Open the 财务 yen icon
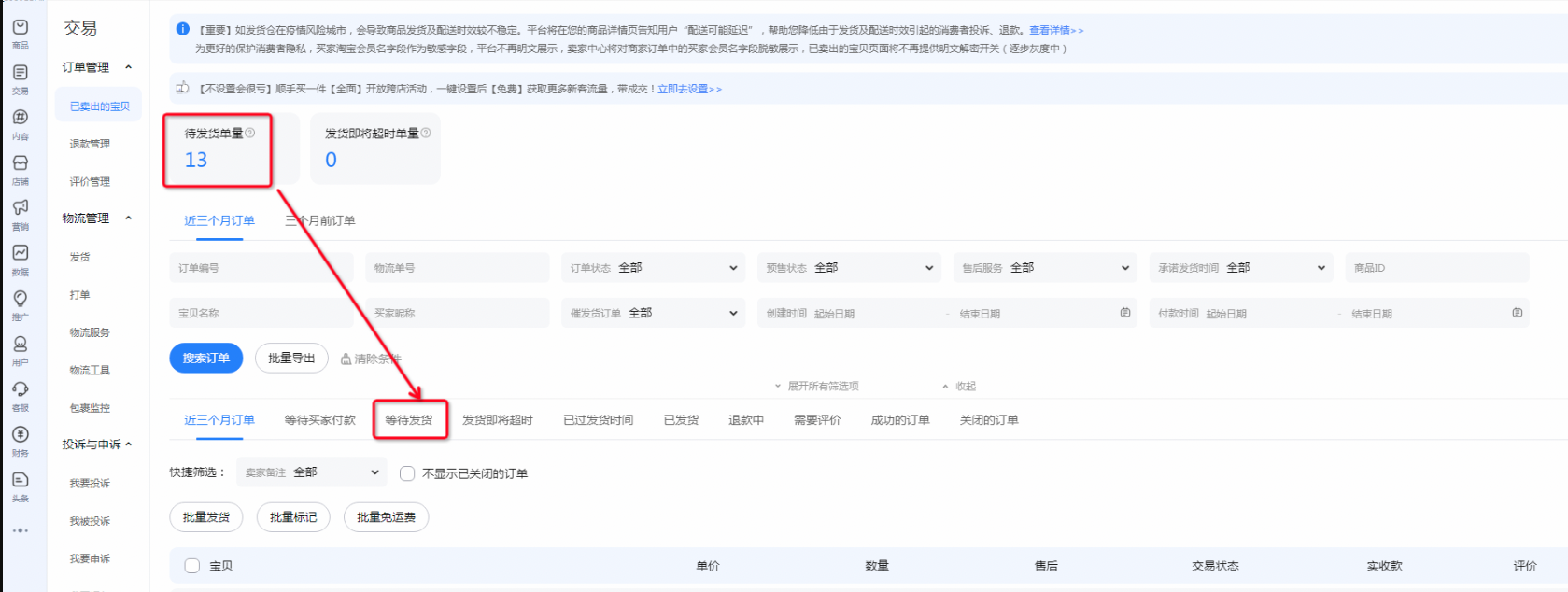The width and height of the screenshot is (1568, 592). [21, 434]
